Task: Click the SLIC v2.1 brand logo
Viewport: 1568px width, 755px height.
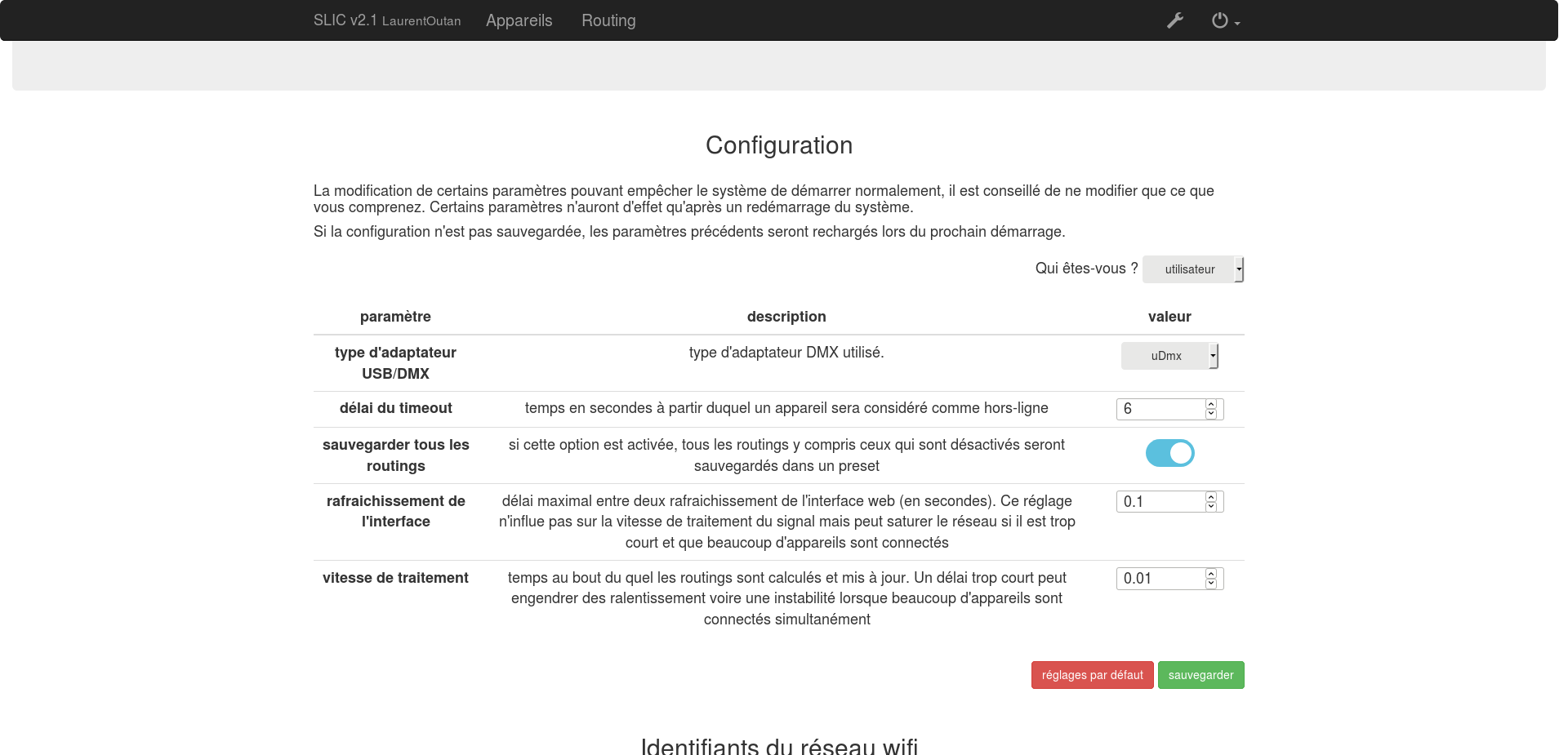Action: [x=386, y=20]
